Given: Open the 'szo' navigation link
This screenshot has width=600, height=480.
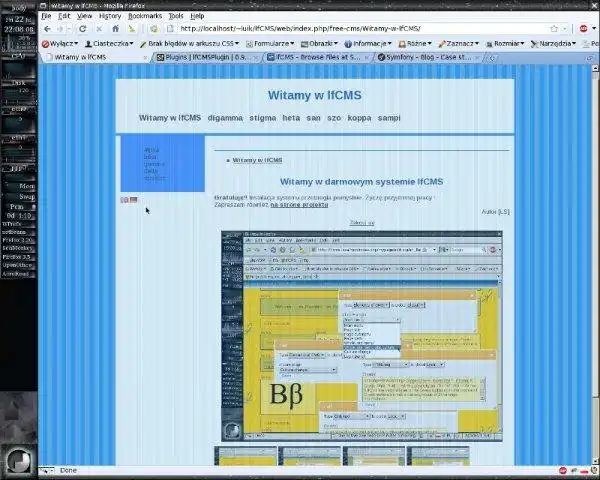Looking at the screenshot, I should point(334,118).
